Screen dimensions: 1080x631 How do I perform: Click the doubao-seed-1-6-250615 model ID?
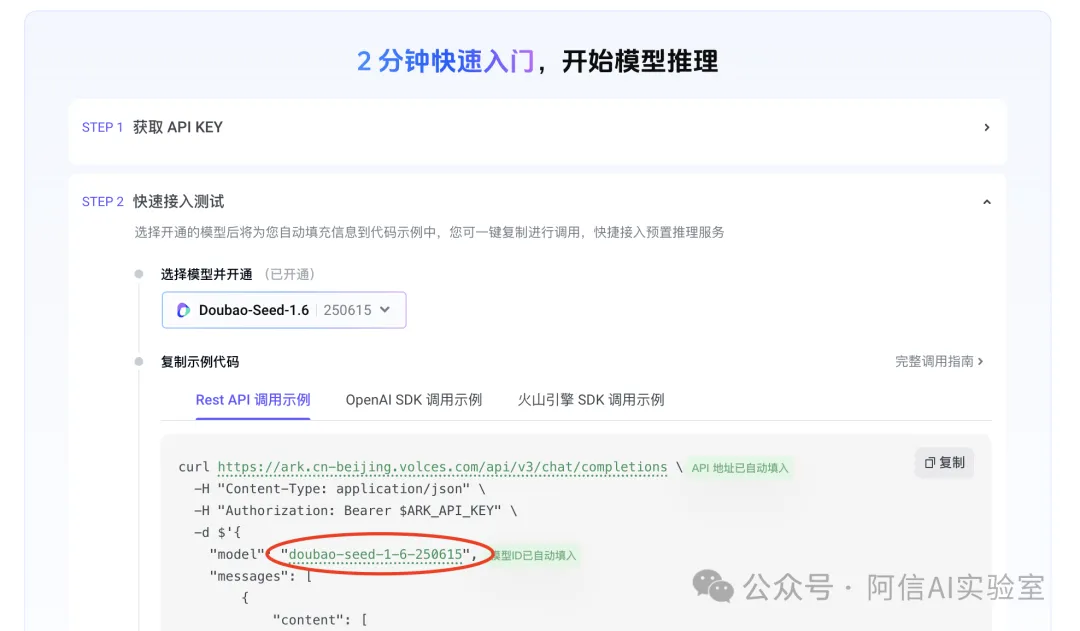click(375, 555)
